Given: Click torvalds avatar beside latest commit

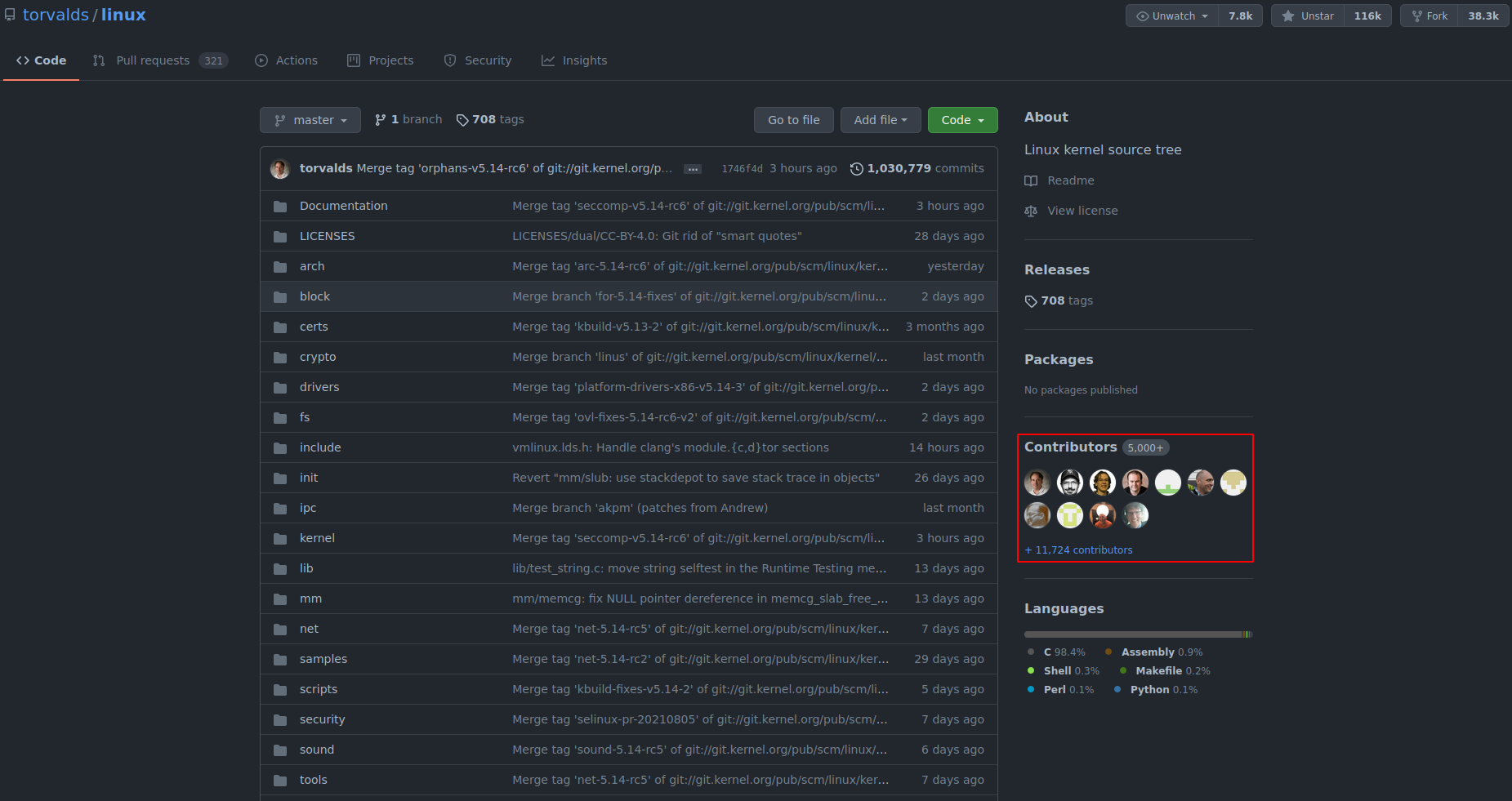Looking at the screenshot, I should coord(280,169).
